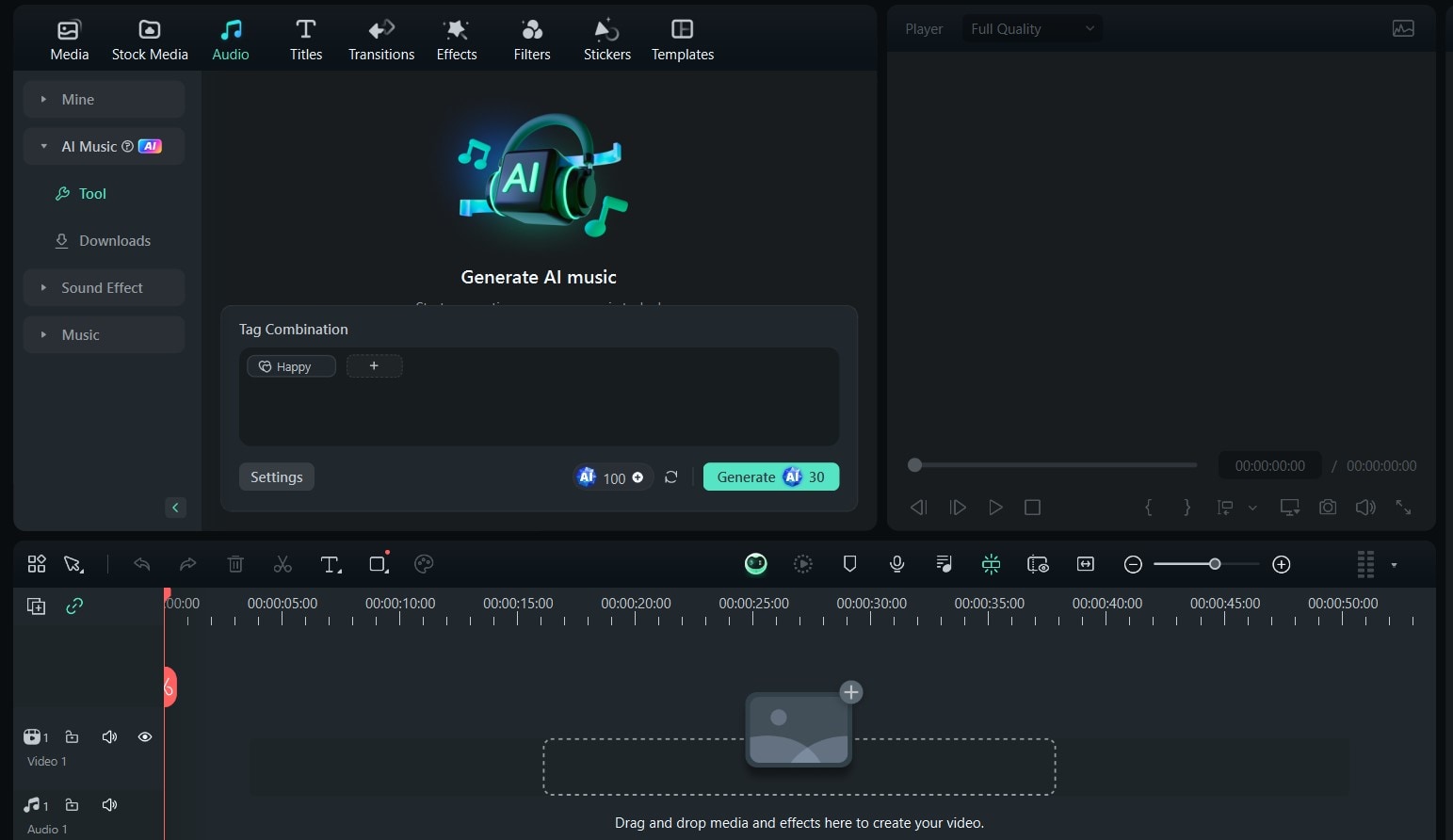
Task: Click the player image display icon
Action: (x=1403, y=28)
